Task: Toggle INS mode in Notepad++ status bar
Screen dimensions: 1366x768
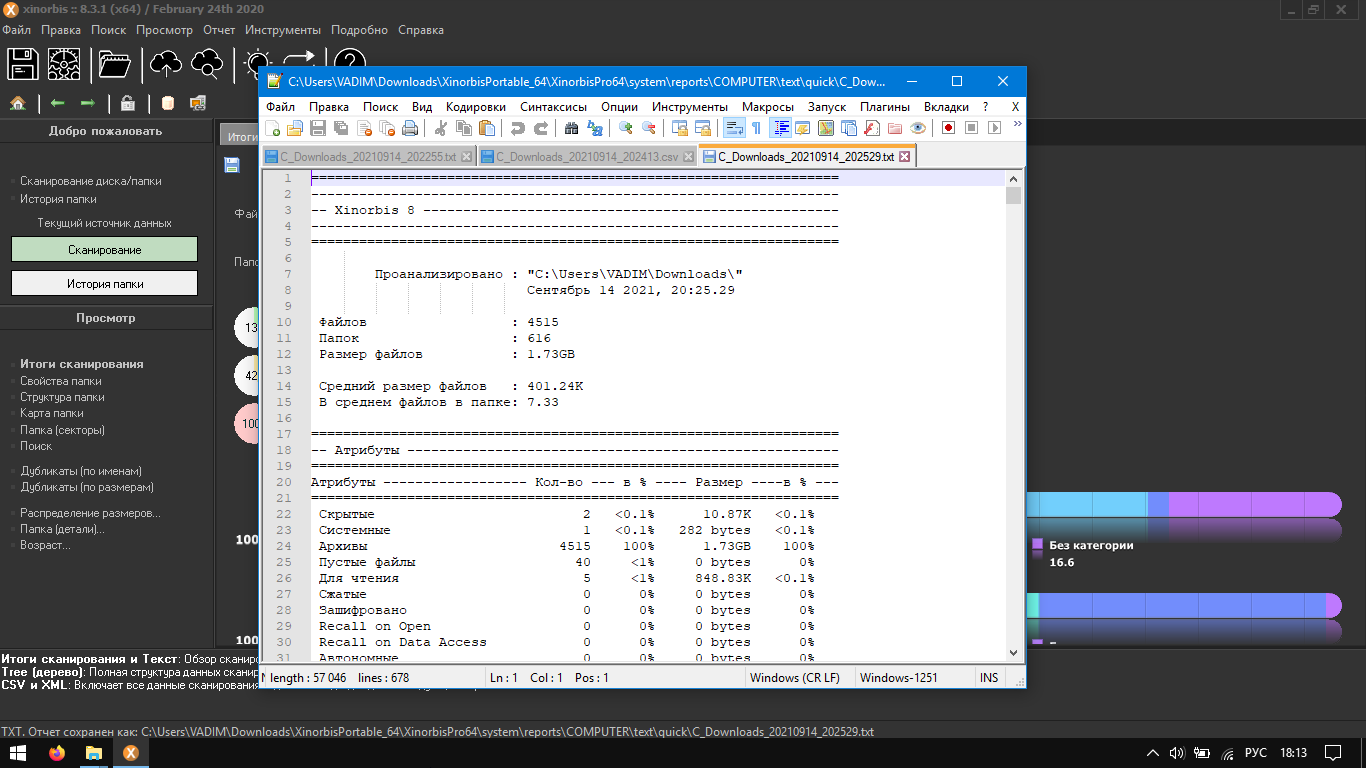Action: (x=989, y=677)
